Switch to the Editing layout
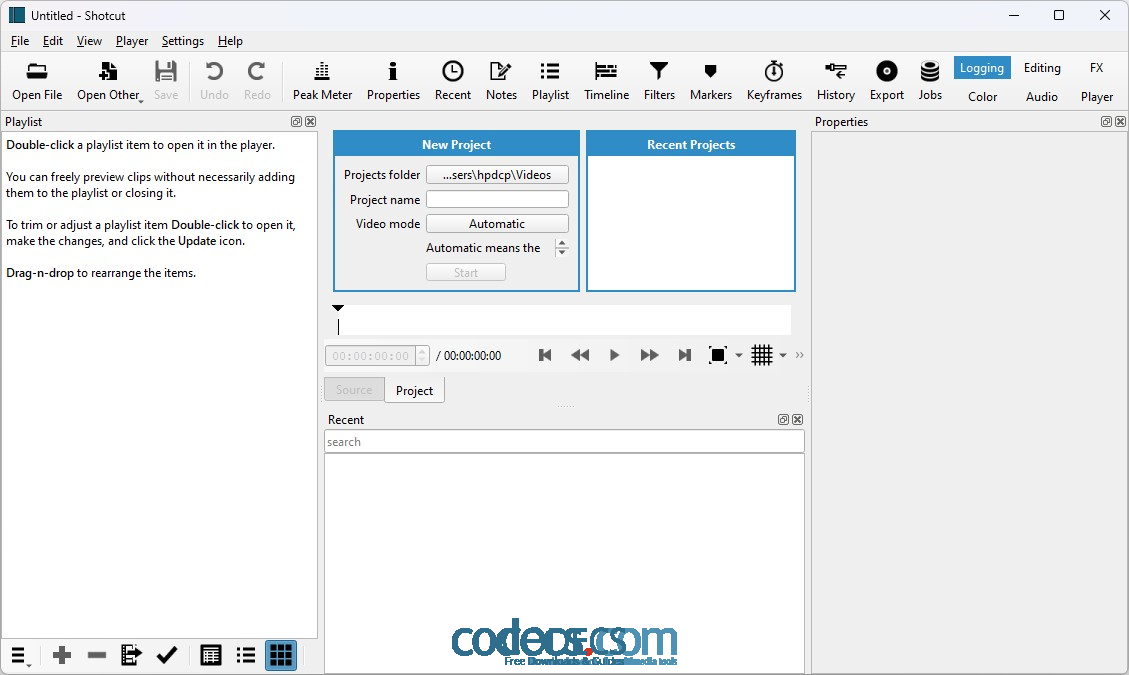1129x675 pixels. pos(1042,68)
